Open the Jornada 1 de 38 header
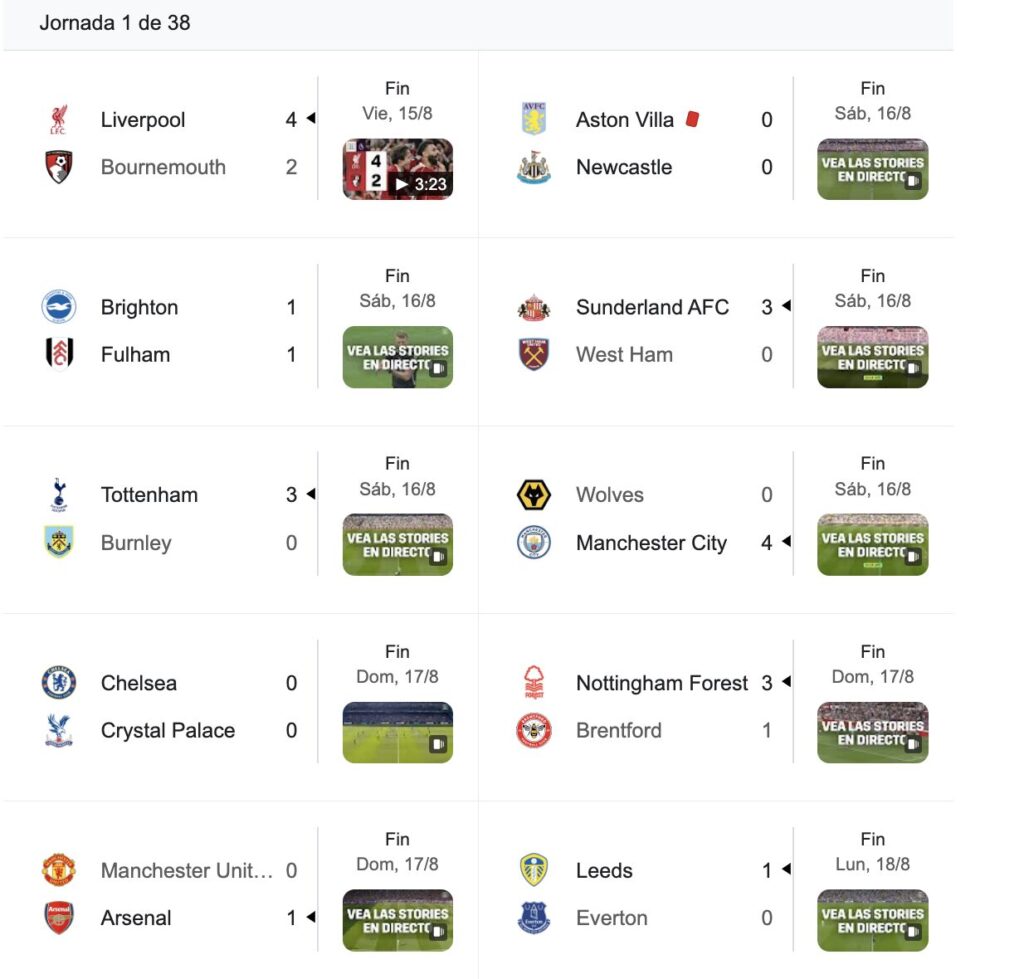 tap(115, 23)
